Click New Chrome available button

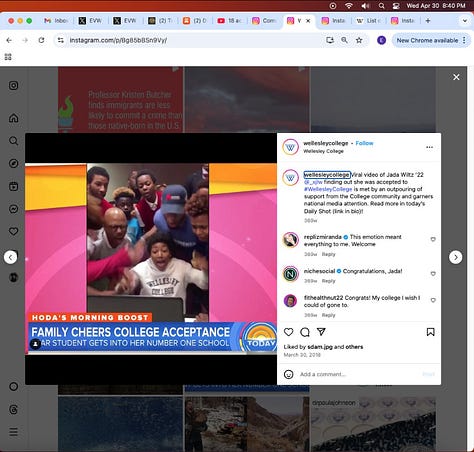pyautogui.click(x=431, y=40)
